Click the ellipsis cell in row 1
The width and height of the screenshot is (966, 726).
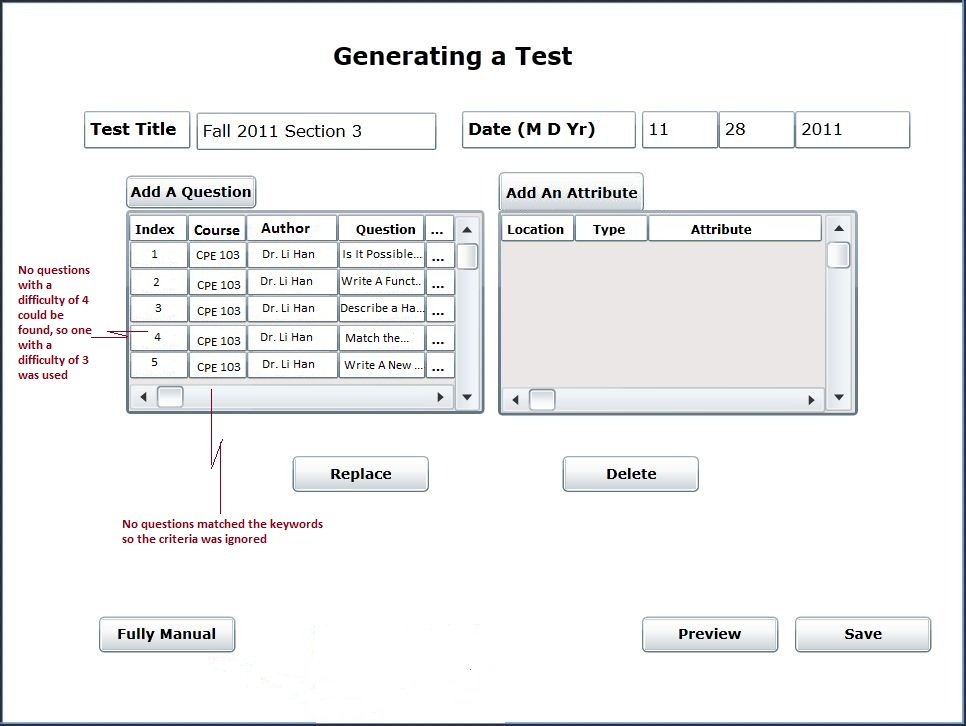pos(438,256)
